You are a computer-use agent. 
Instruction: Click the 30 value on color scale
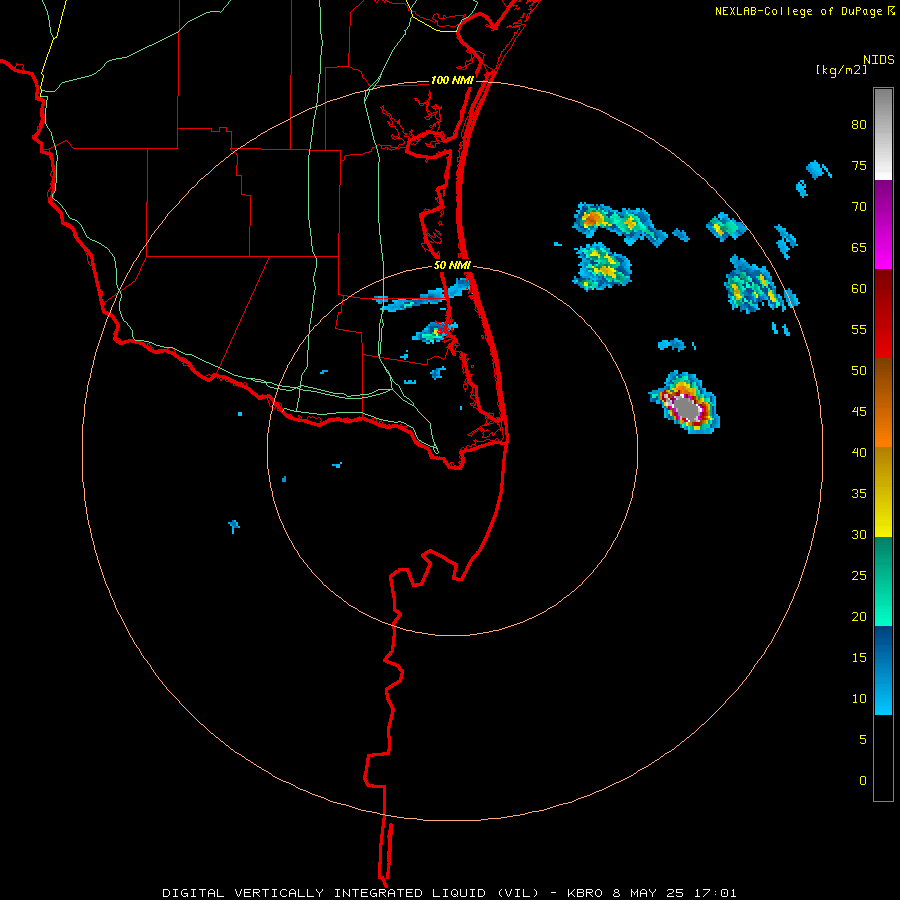tap(859, 534)
